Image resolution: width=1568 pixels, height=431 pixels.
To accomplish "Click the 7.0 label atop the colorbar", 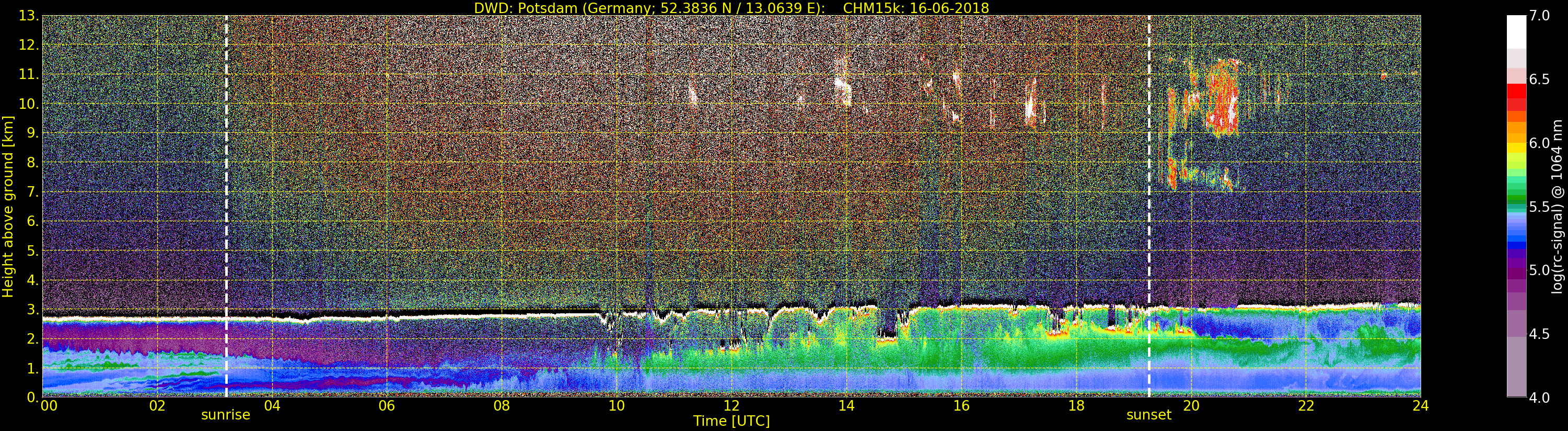I will click(x=1539, y=16).
